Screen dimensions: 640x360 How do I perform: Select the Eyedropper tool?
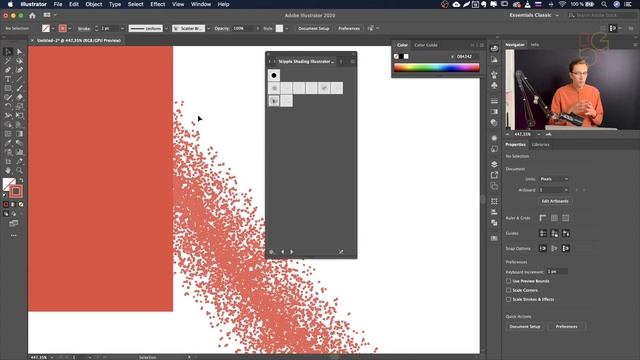(x=8, y=143)
